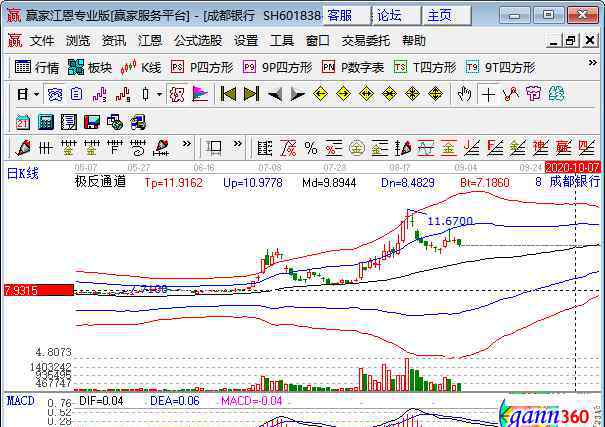This screenshot has height=427, width=605.
Task: Open the 文件 menu
Action: 42,41
